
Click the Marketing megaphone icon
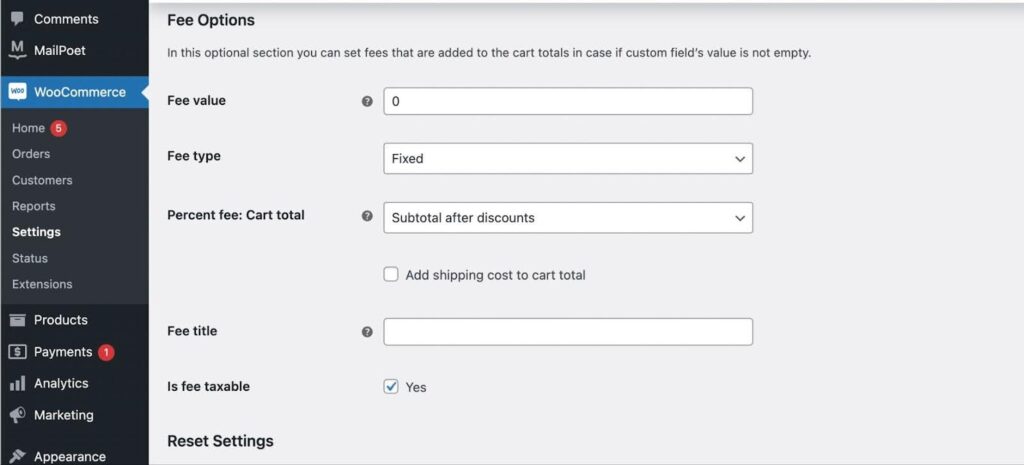[18, 415]
